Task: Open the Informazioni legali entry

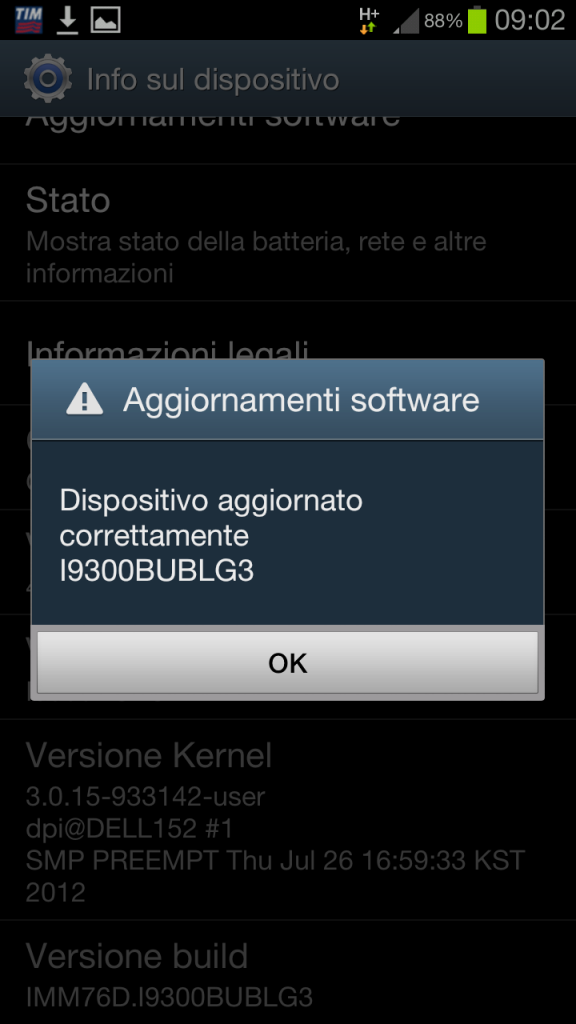Action: 288,353
